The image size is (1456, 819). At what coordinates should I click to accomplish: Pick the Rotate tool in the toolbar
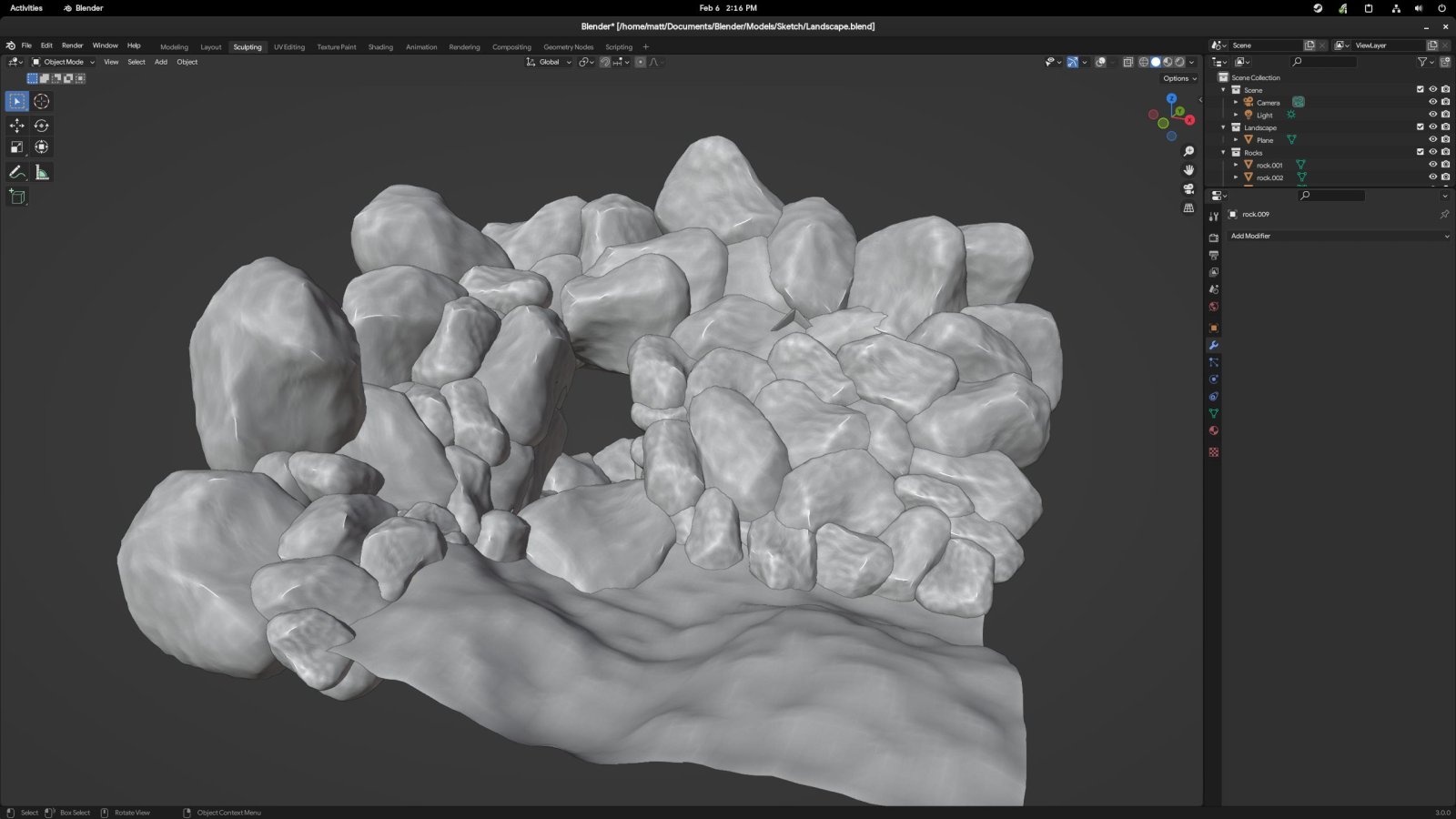[41, 126]
